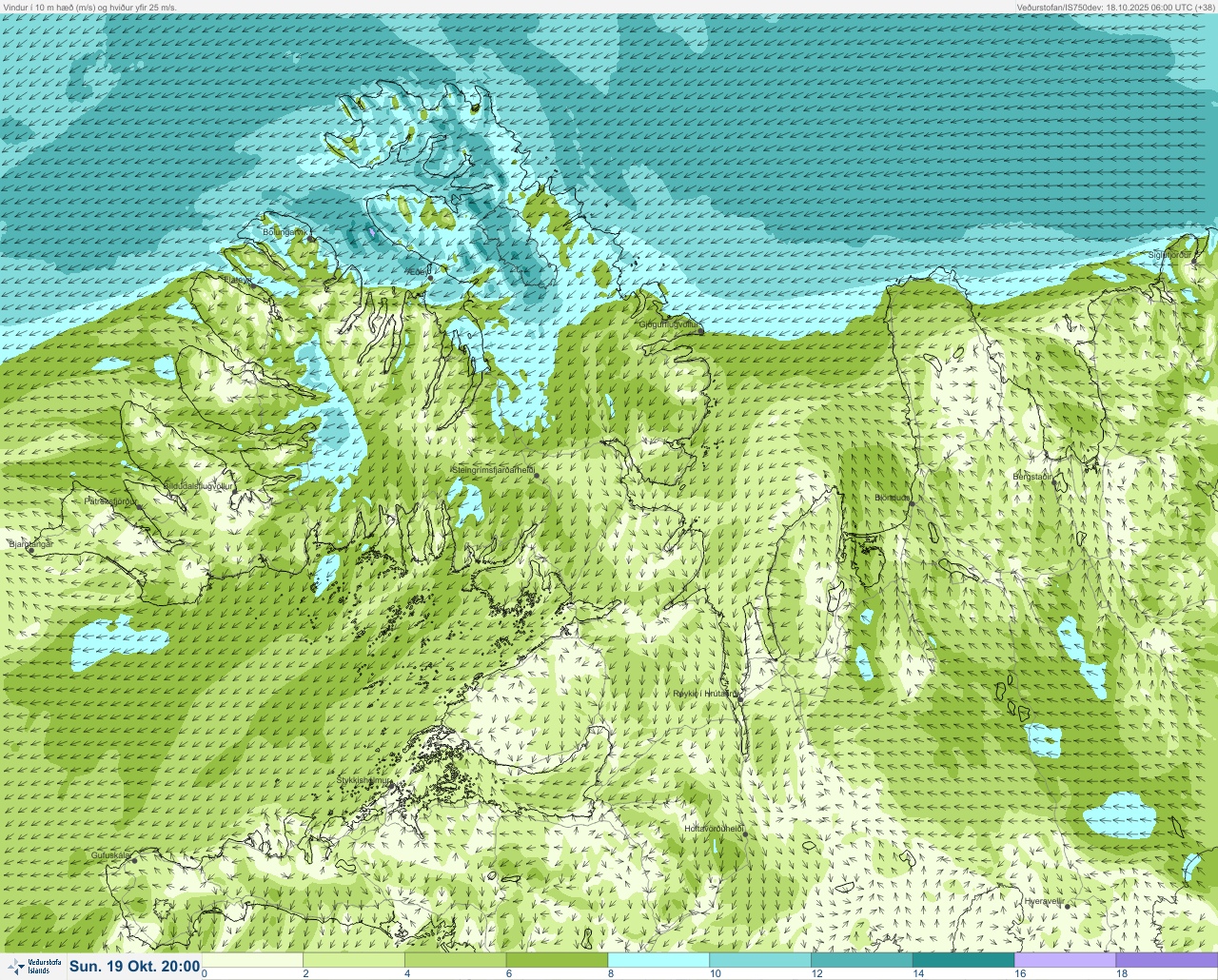Select the Bíldudalsflugvöllur station label
The width and height of the screenshot is (1218, 980).
point(198,485)
